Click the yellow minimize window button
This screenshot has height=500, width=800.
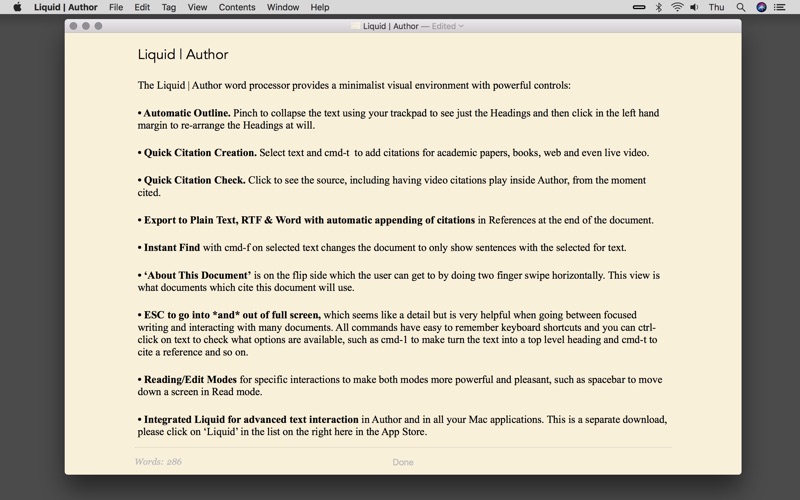tap(86, 26)
